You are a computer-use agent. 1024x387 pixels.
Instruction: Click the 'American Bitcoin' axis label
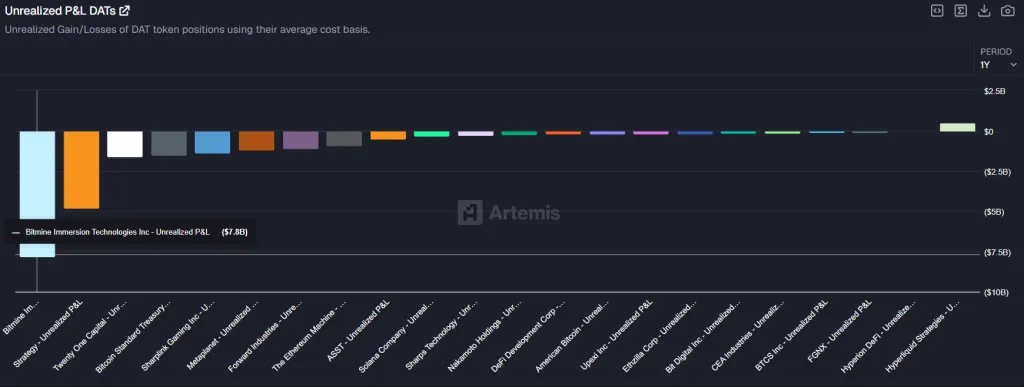[573, 337]
